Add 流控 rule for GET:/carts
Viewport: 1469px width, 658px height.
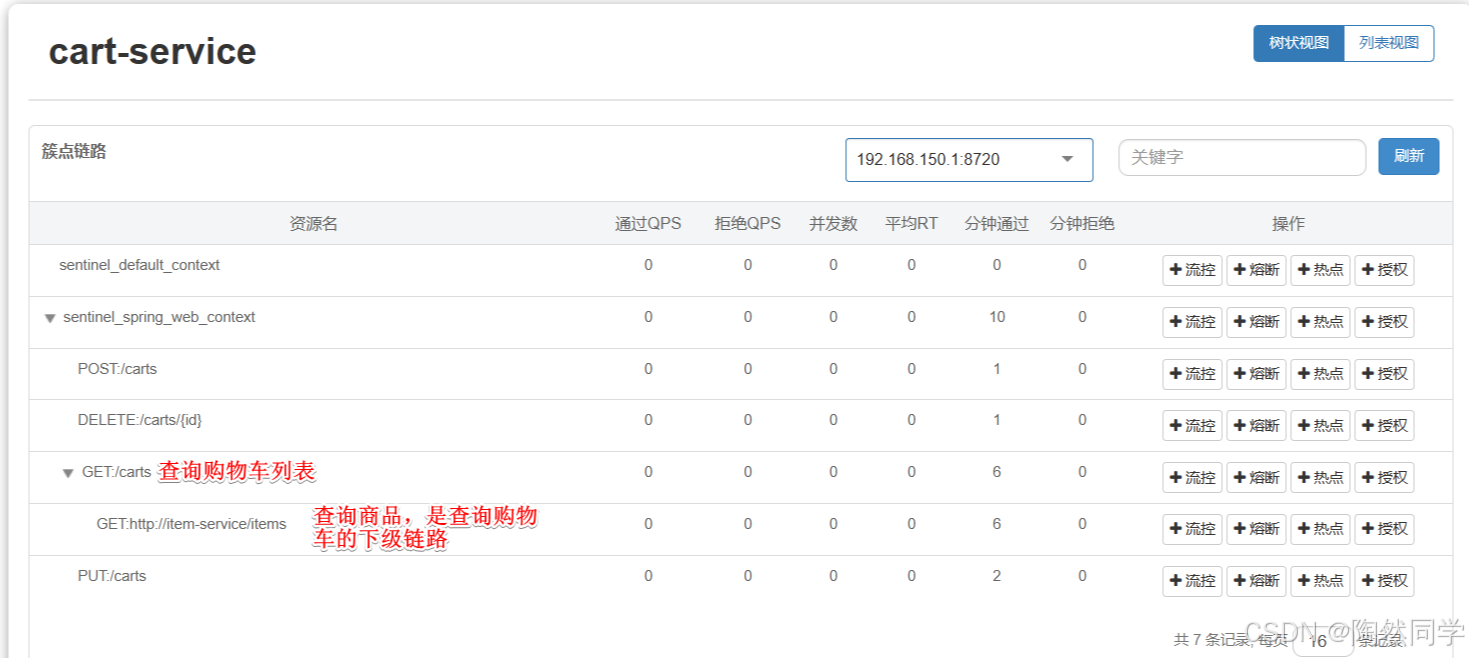point(1192,478)
